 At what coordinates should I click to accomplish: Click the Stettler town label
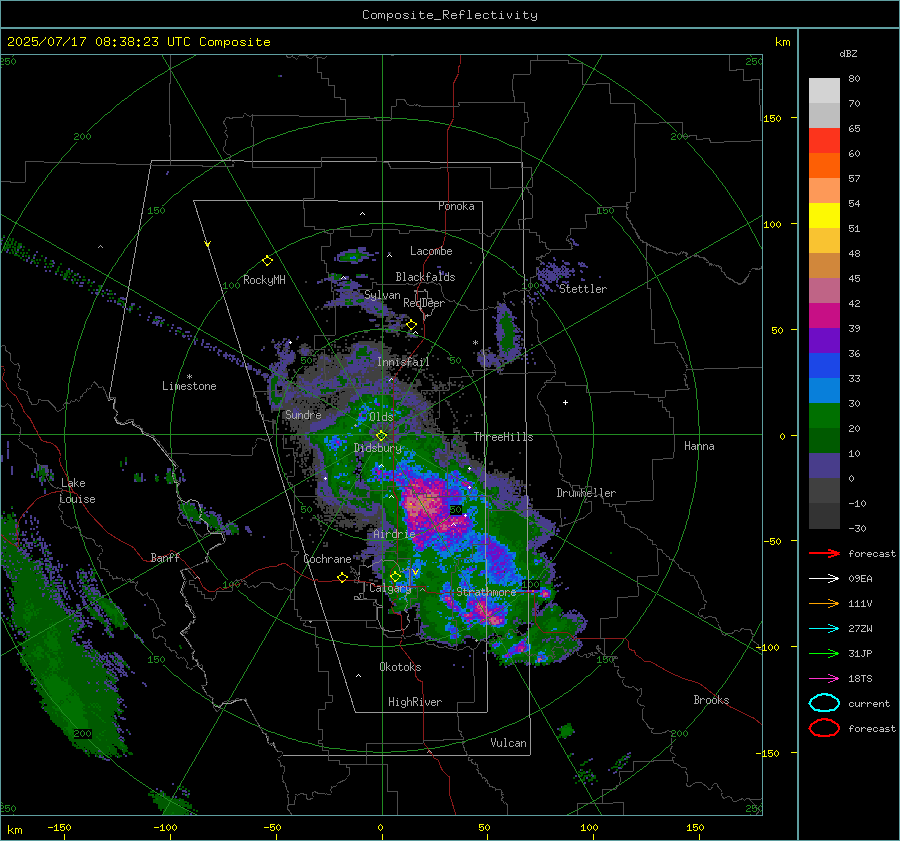click(583, 289)
